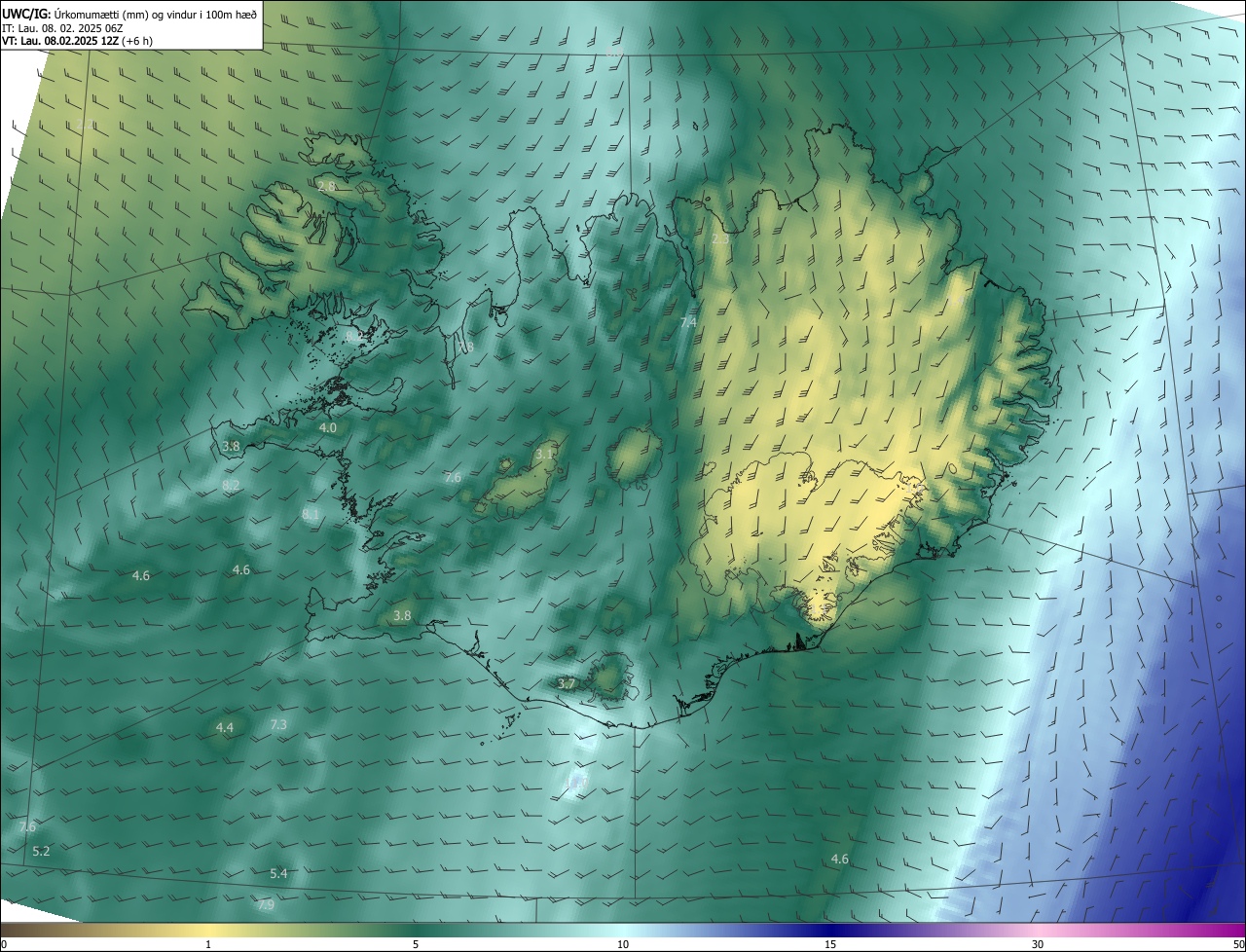Screen dimensions: 1246x952
Task: Click the "7.8" map value
Action: (x=465, y=347)
